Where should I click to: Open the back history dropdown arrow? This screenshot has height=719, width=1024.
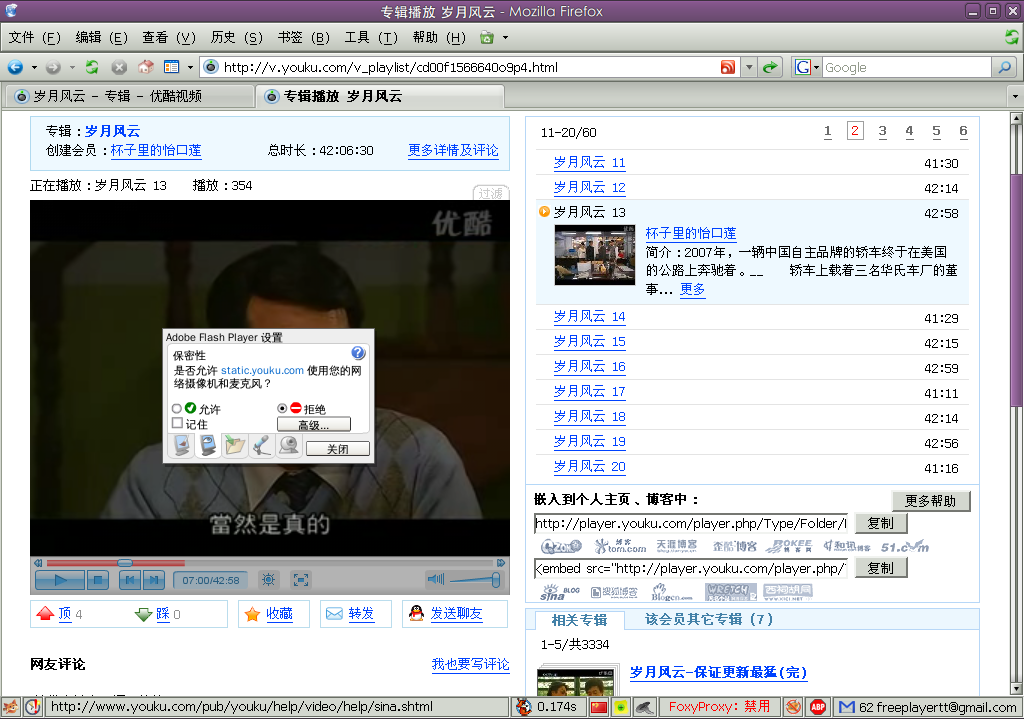(34, 67)
